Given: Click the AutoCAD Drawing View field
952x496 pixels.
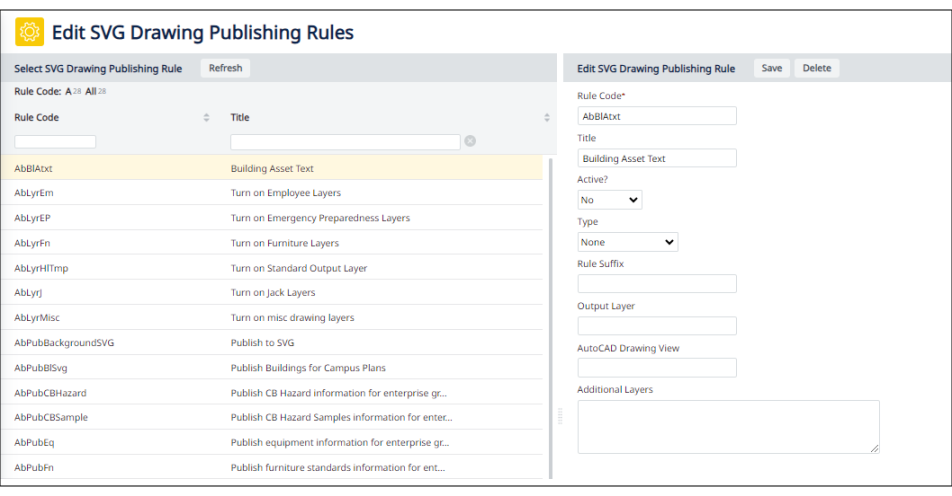Looking at the screenshot, I should (x=657, y=368).
